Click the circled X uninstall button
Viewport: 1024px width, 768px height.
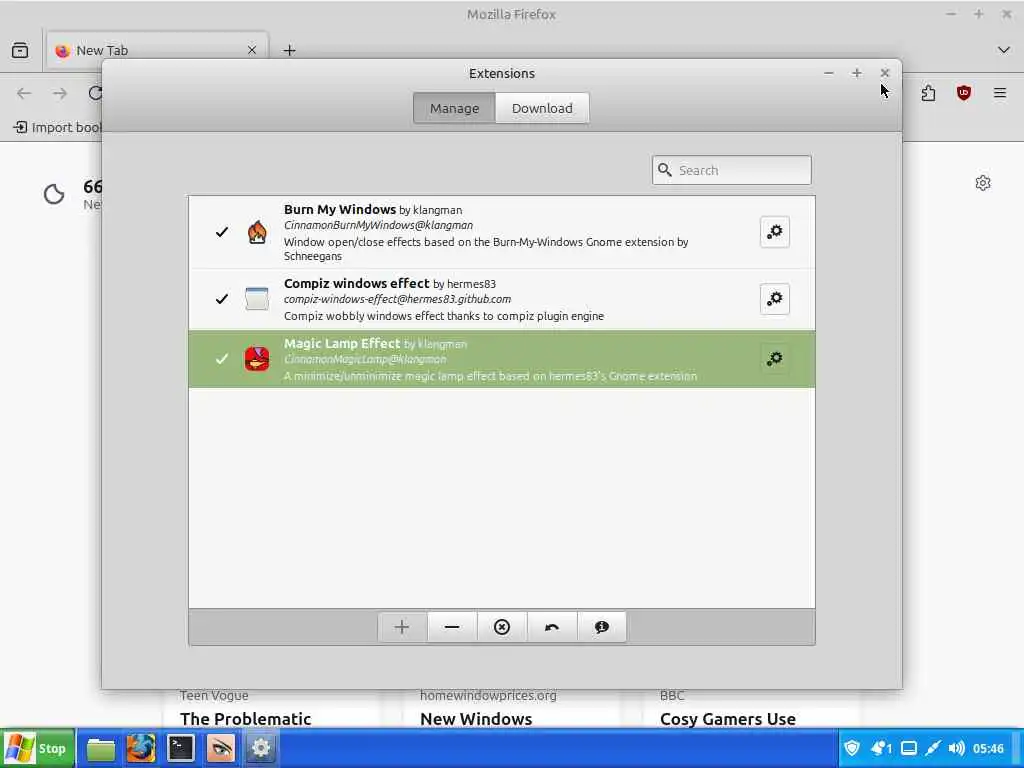pos(502,627)
